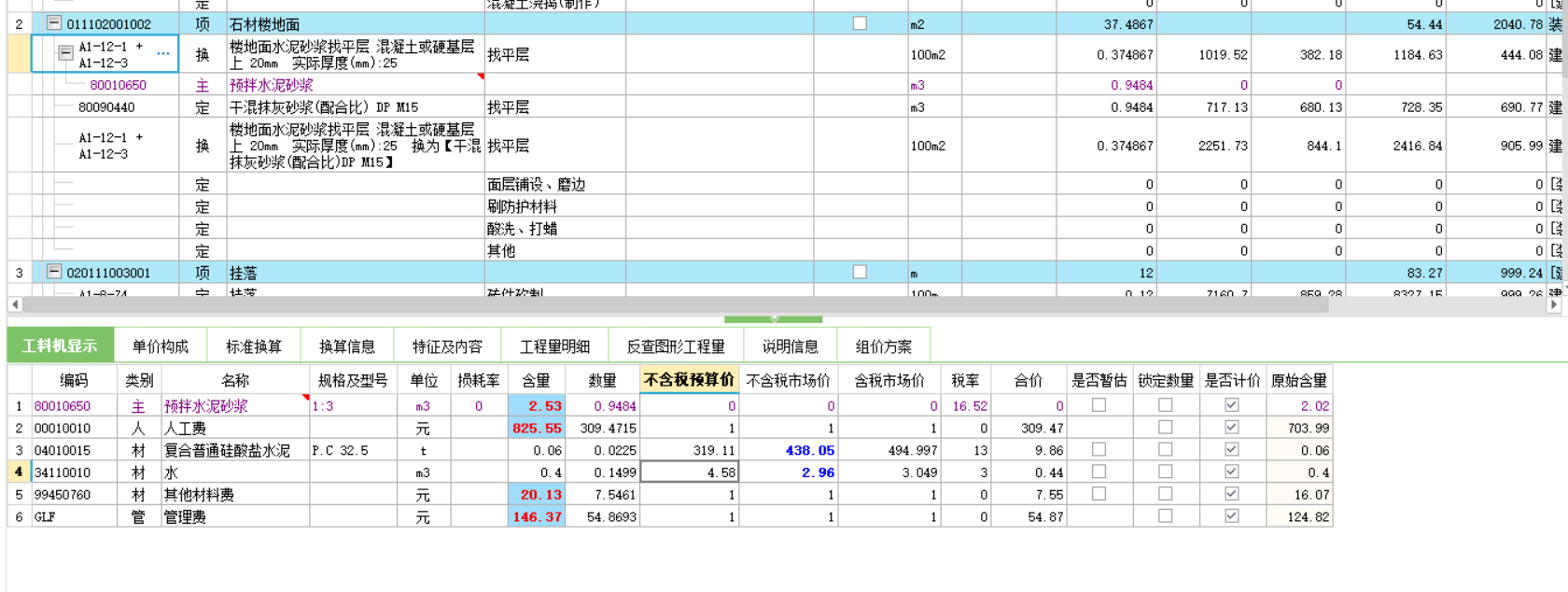Select code 99450760 in the material table
This screenshot has height=592, width=1568.
[74, 494]
